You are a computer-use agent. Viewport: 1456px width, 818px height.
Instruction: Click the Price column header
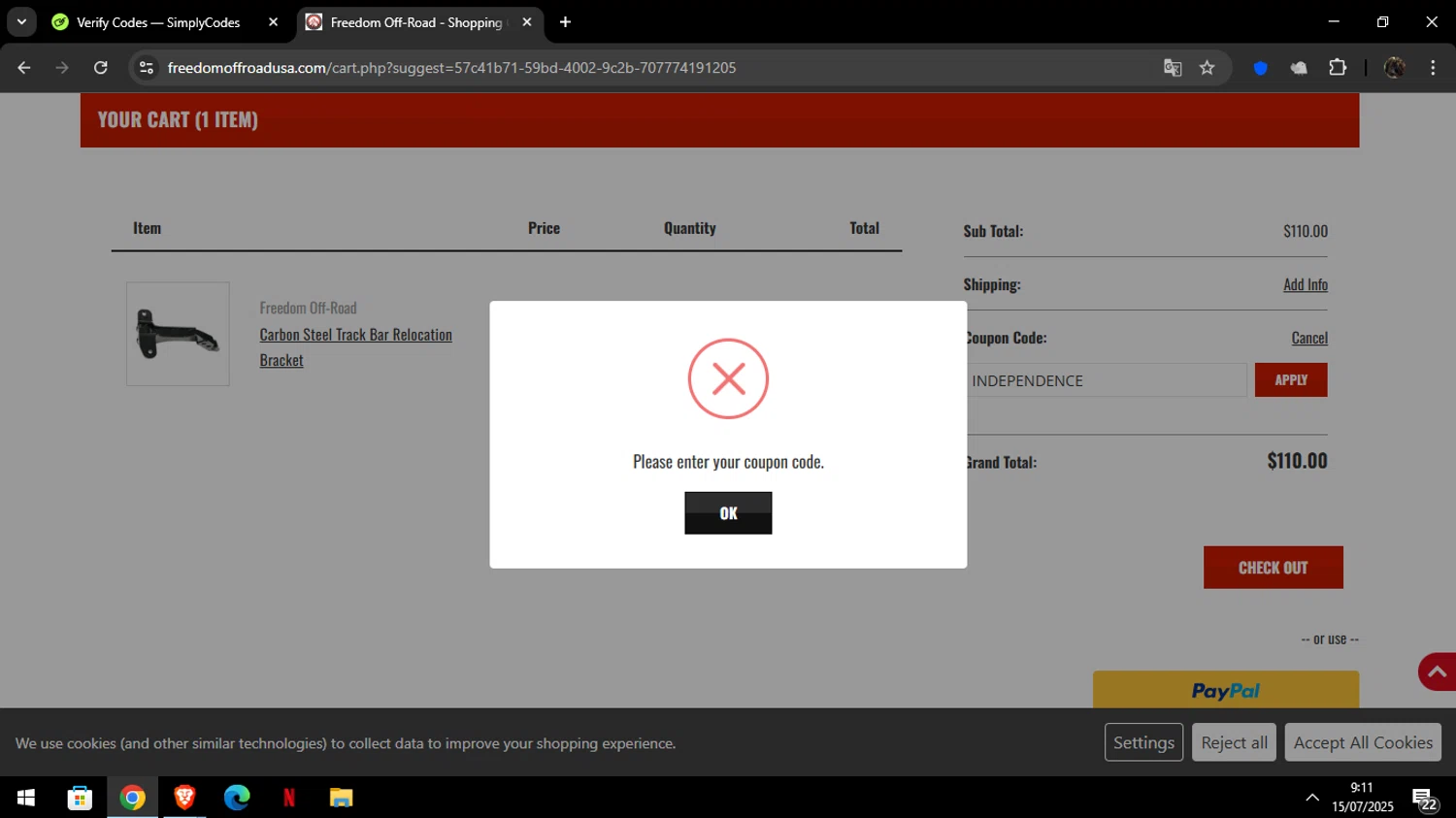(544, 228)
